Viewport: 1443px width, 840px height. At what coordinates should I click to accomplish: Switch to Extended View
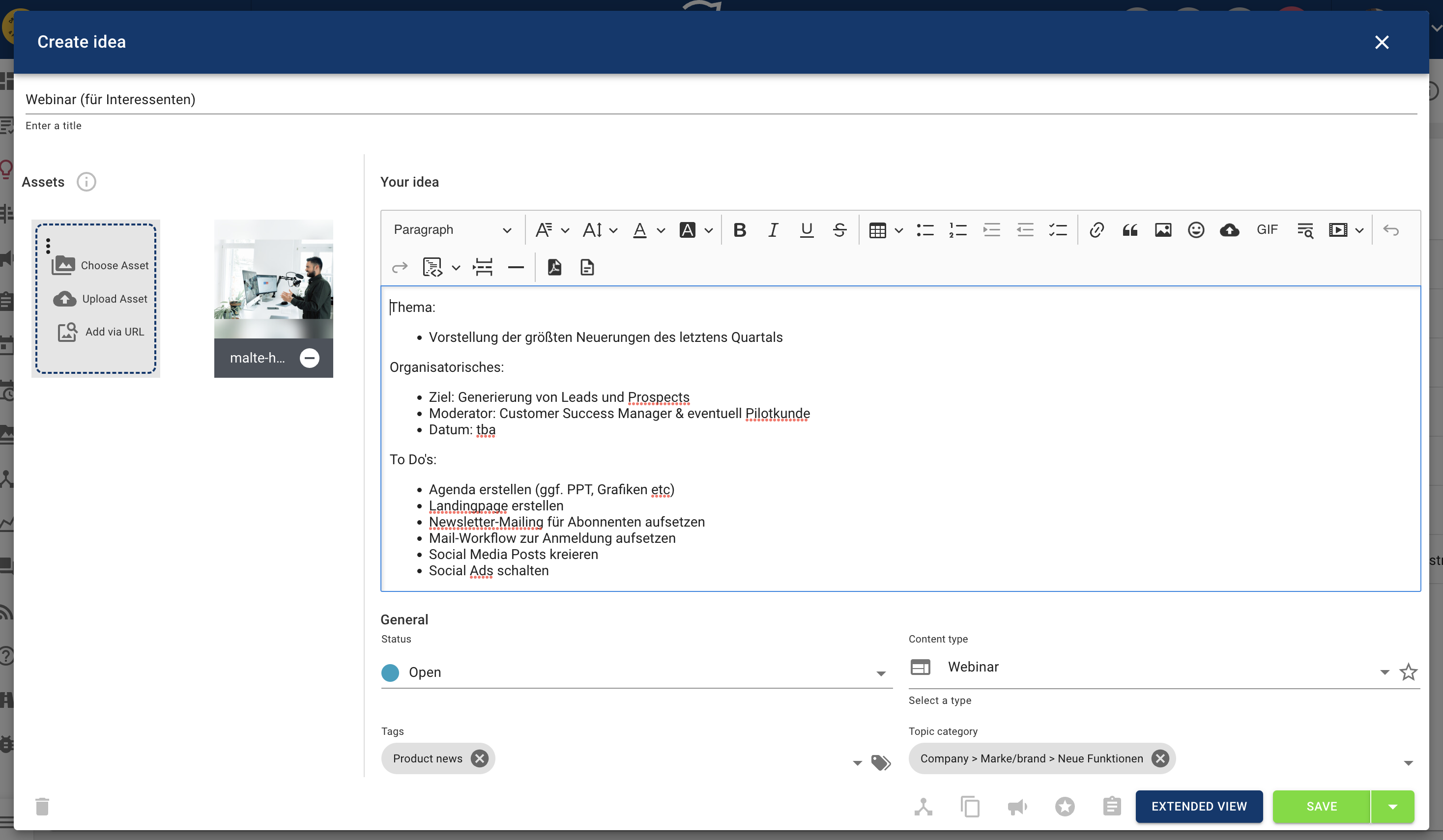1199,807
